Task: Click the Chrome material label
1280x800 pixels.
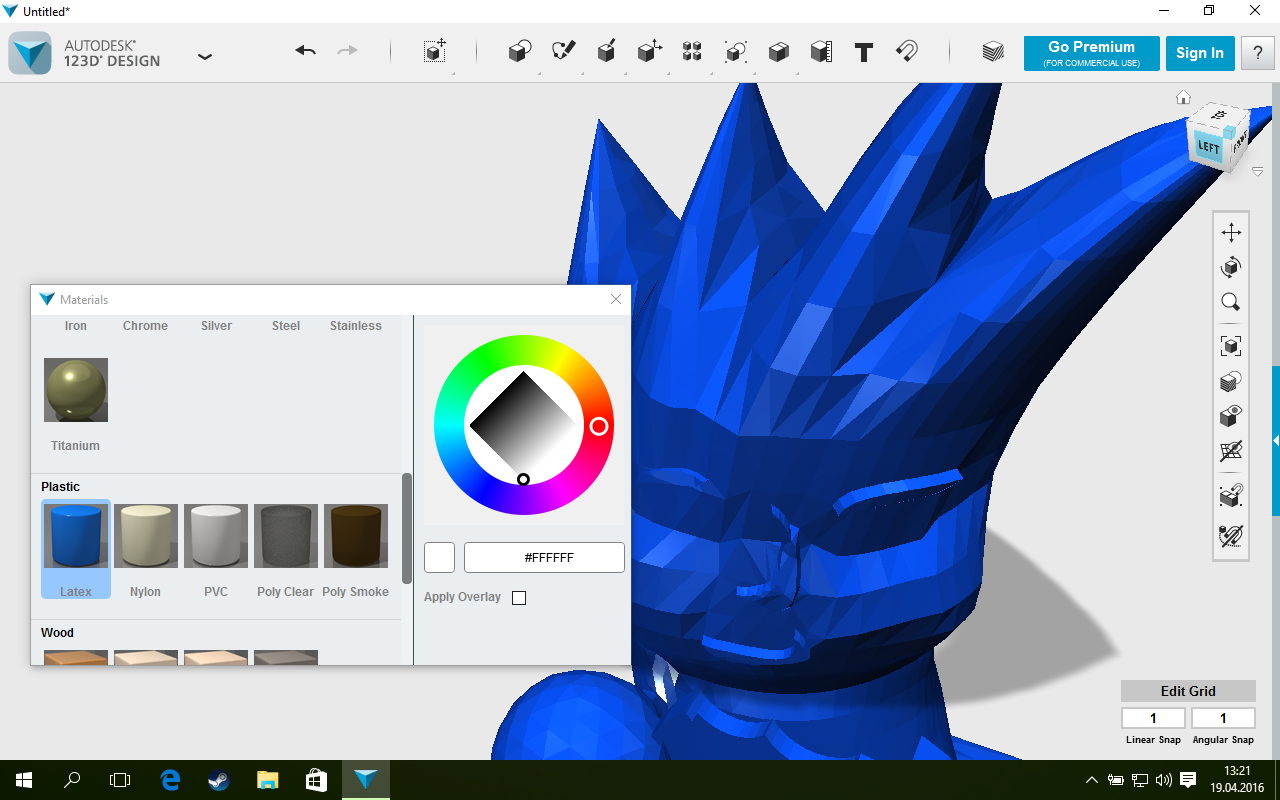Action: tap(145, 326)
